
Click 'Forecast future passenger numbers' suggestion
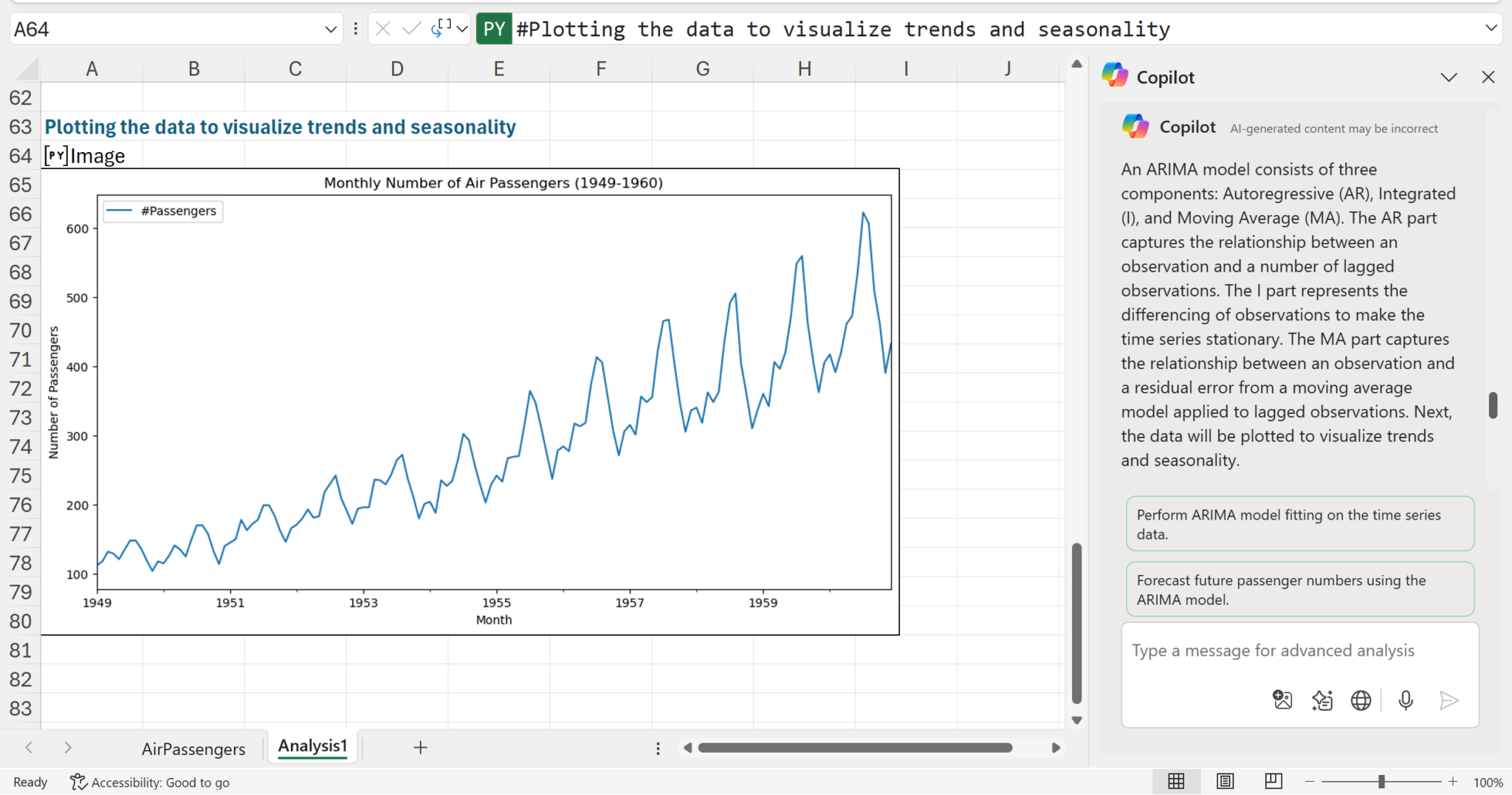(1299, 589)
